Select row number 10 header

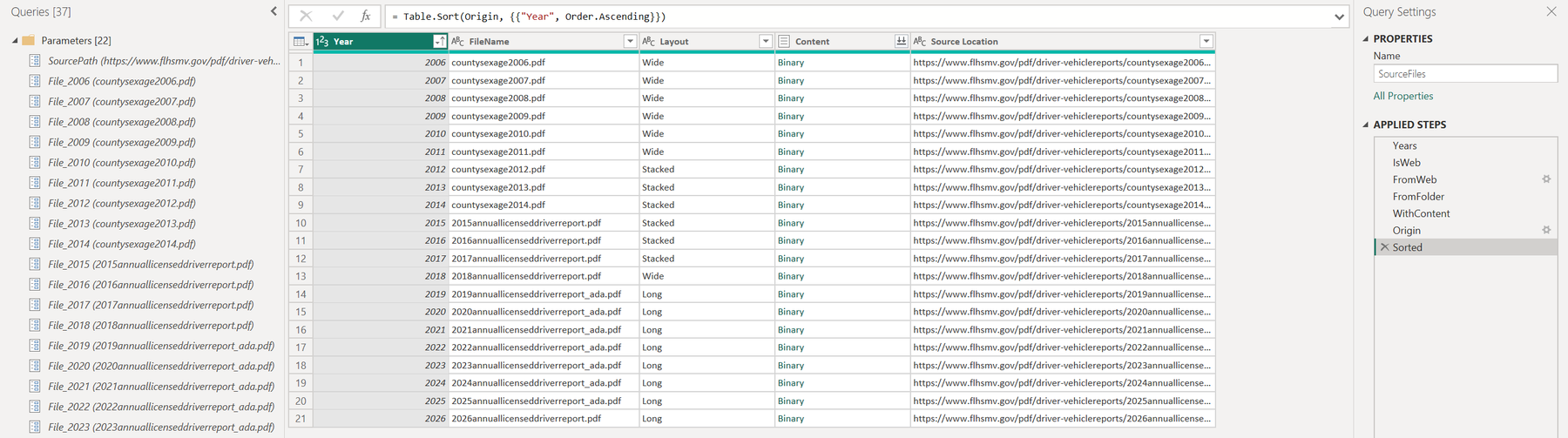pyautogui.click(x=301, y=223)
